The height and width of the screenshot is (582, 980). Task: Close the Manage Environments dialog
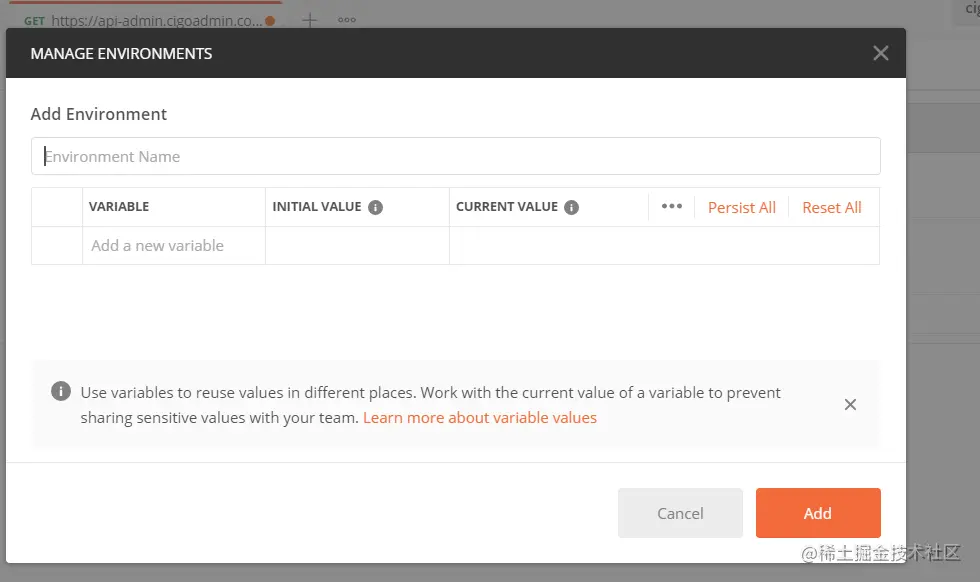click(x=880, y=53)
